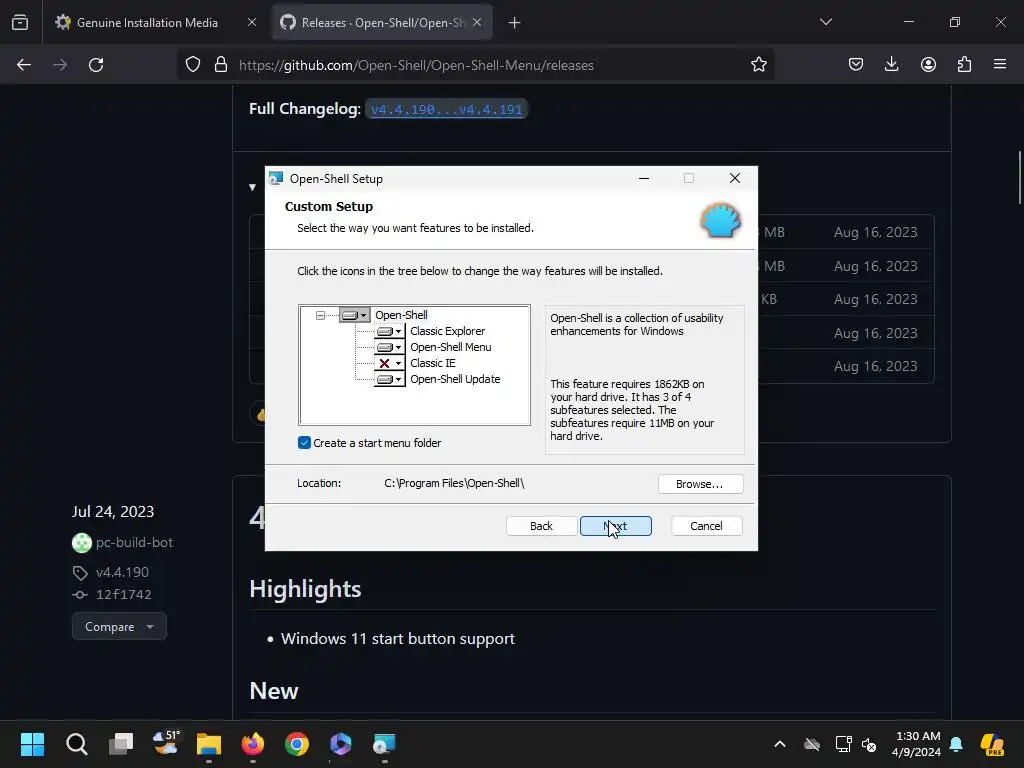Click the page vertical scrollbar thumb

(x=1019, y=178)
